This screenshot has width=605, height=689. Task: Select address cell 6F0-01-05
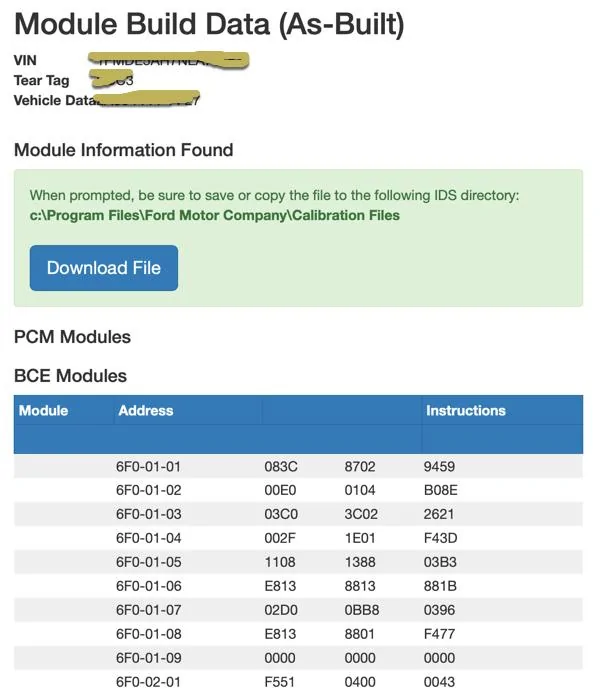tap(149, 562)
